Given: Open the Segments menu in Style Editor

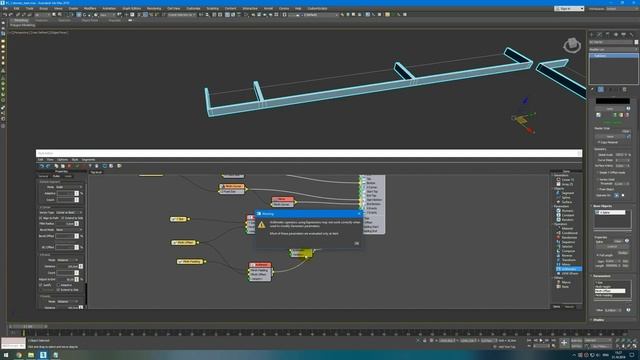Looking at the screenshot, I should coord(88,160).
